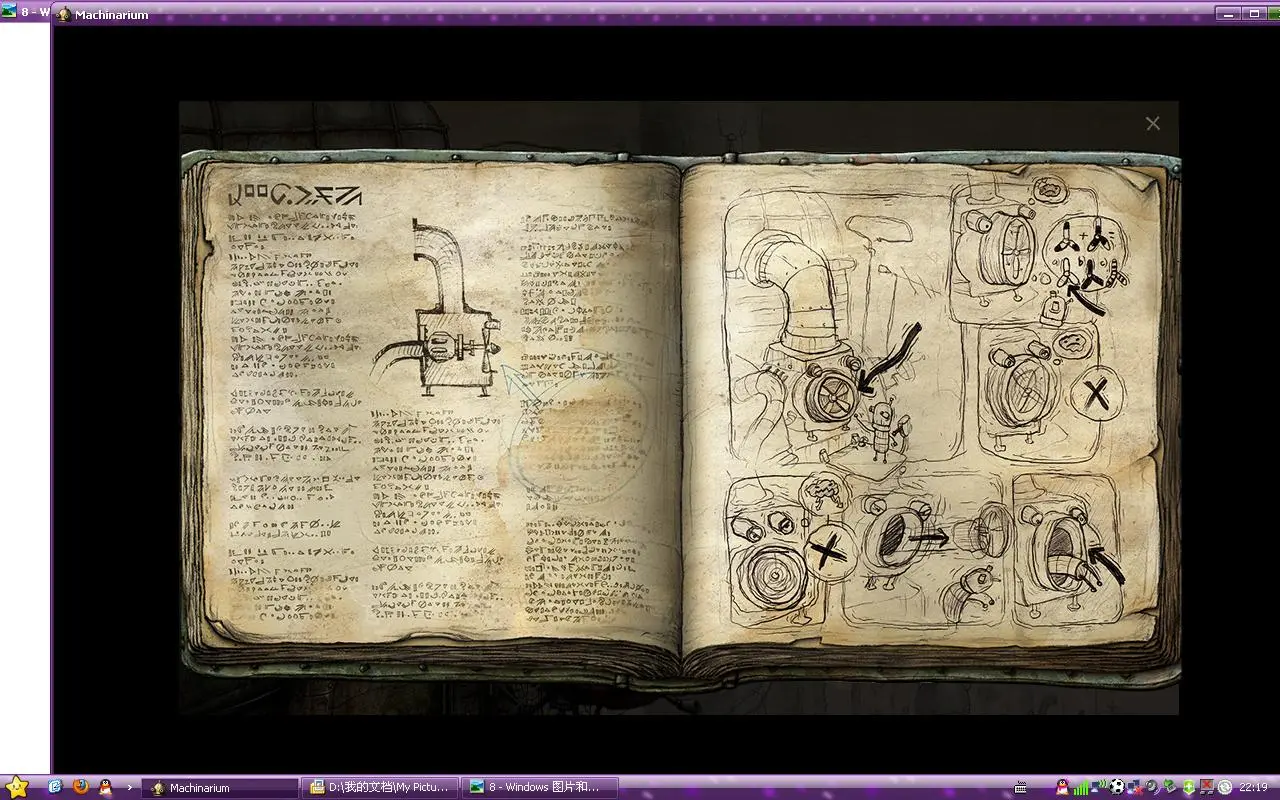
Task: Click the 22:19 clock in the tray
Action: [x=1253, y=787]
